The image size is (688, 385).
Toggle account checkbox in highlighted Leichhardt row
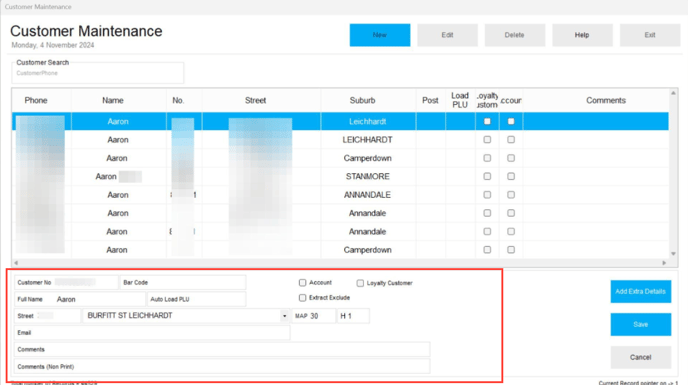click(511, 121)
